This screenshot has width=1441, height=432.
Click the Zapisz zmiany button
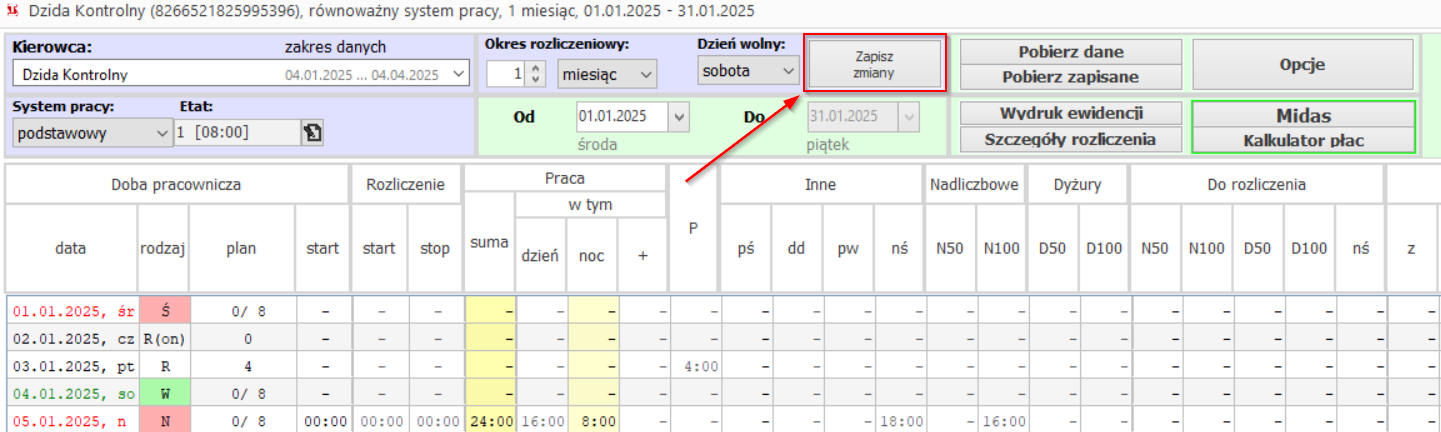coord(874,65)
